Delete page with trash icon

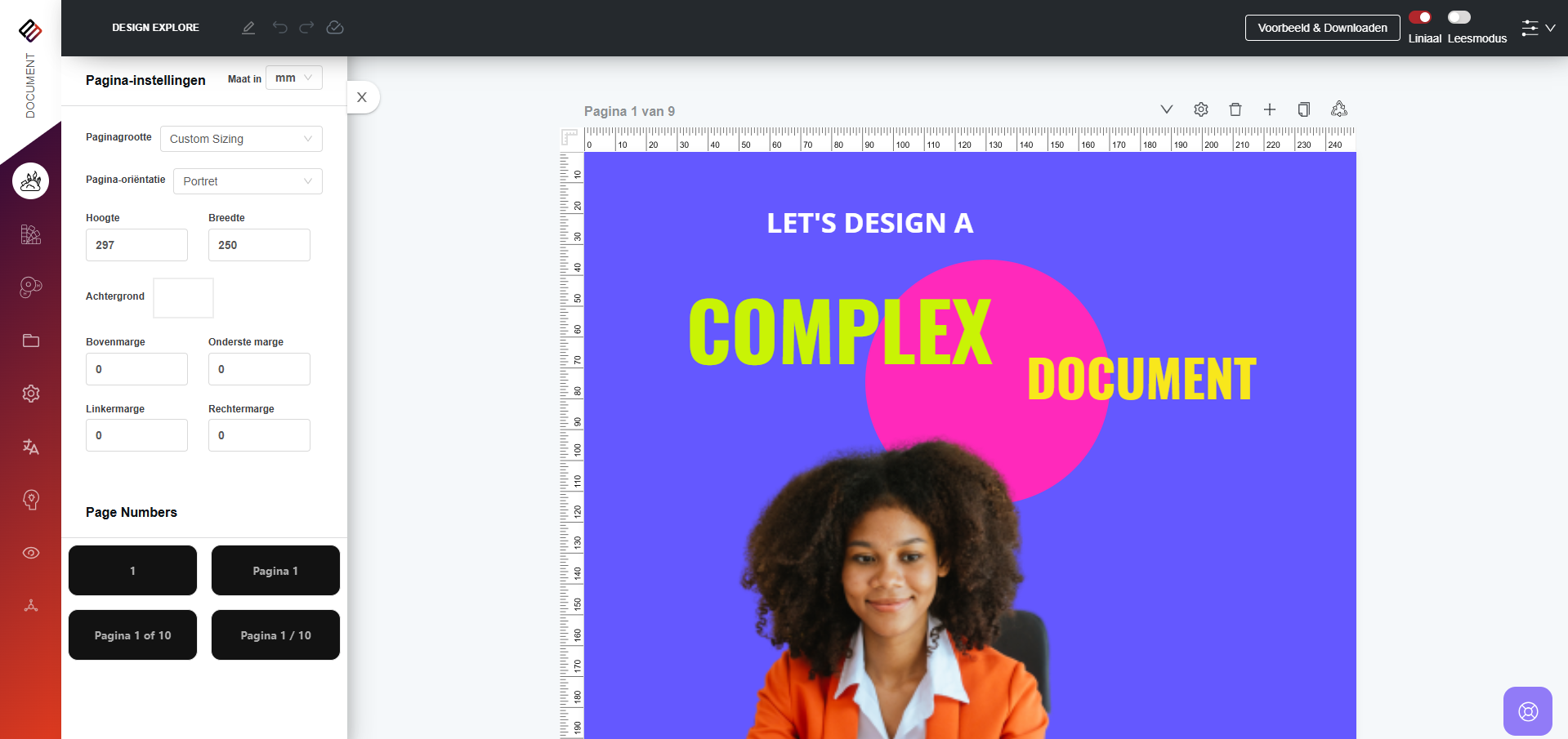[x=1235, y=109]
